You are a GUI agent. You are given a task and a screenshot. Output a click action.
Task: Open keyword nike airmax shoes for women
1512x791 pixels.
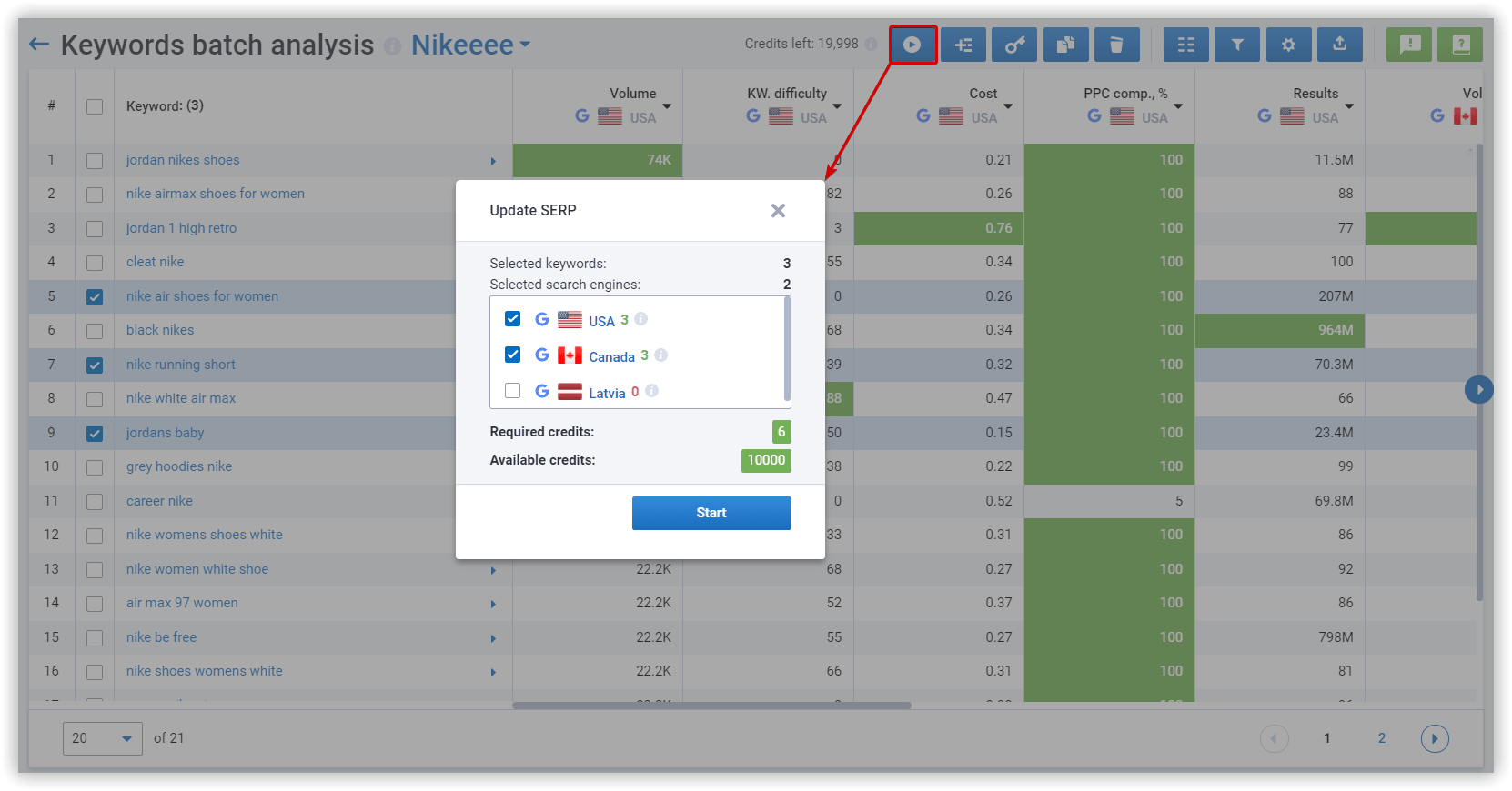[216, 194]
